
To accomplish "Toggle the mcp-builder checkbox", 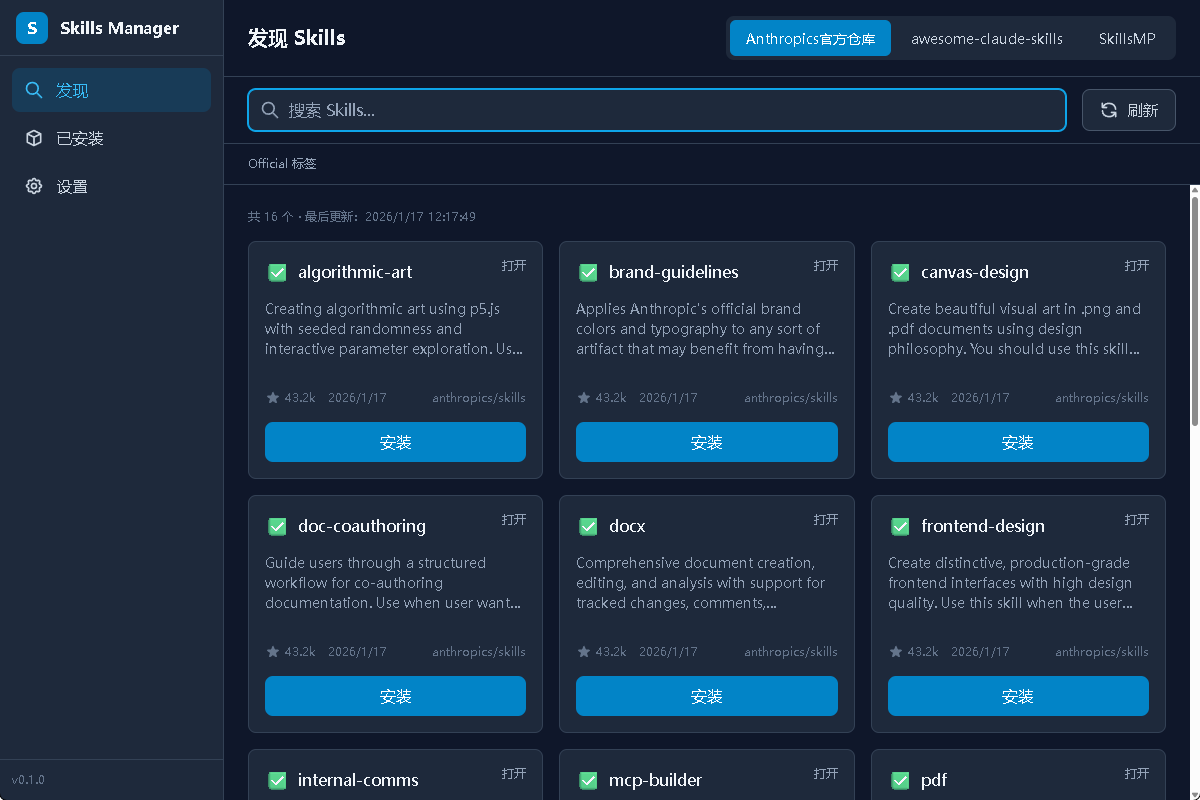I will point(589,780).
